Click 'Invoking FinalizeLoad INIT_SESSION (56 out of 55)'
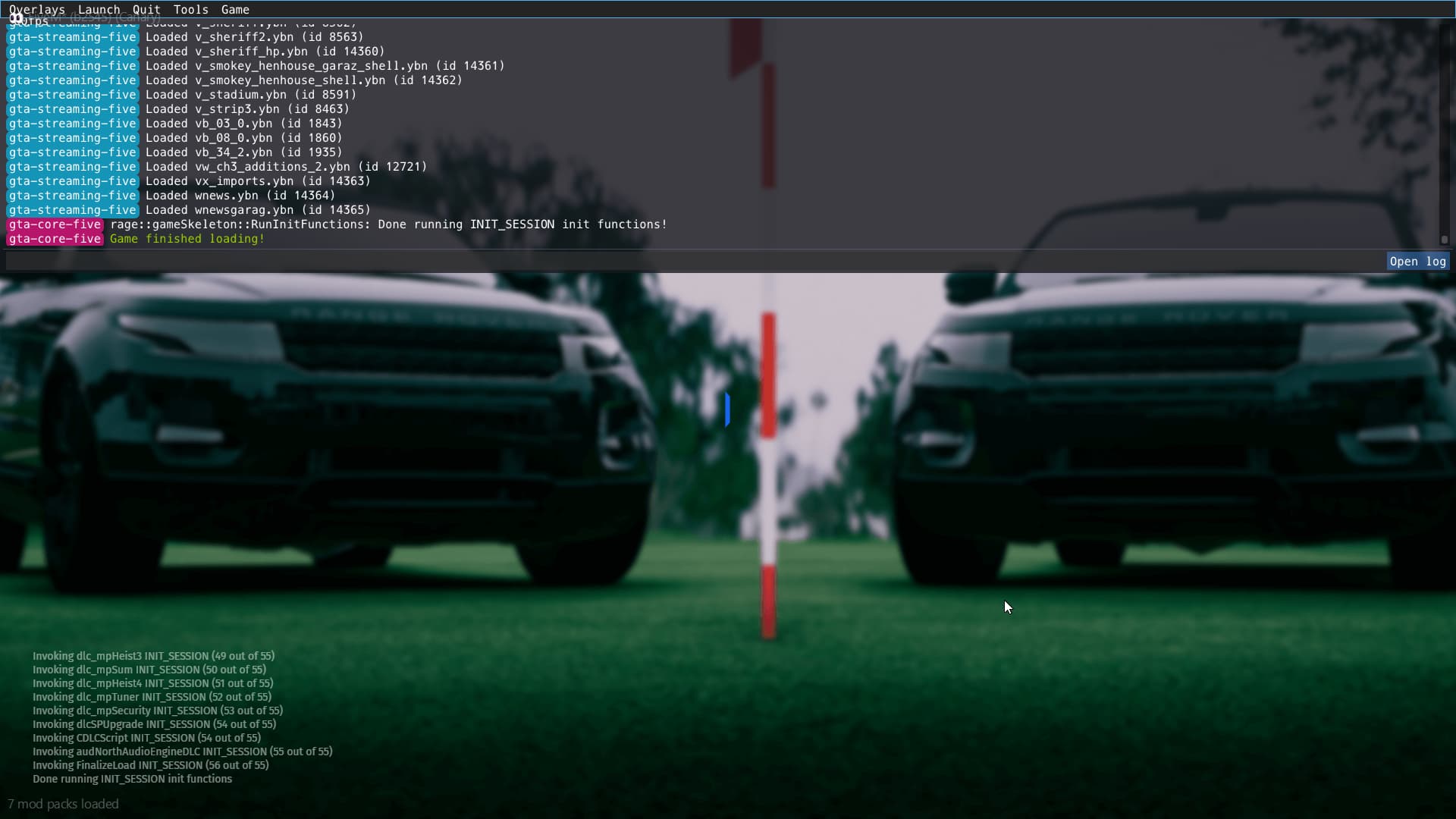The height and width of the screenshot is (819, 1456). pyautogui.click(x=151, y=765)
